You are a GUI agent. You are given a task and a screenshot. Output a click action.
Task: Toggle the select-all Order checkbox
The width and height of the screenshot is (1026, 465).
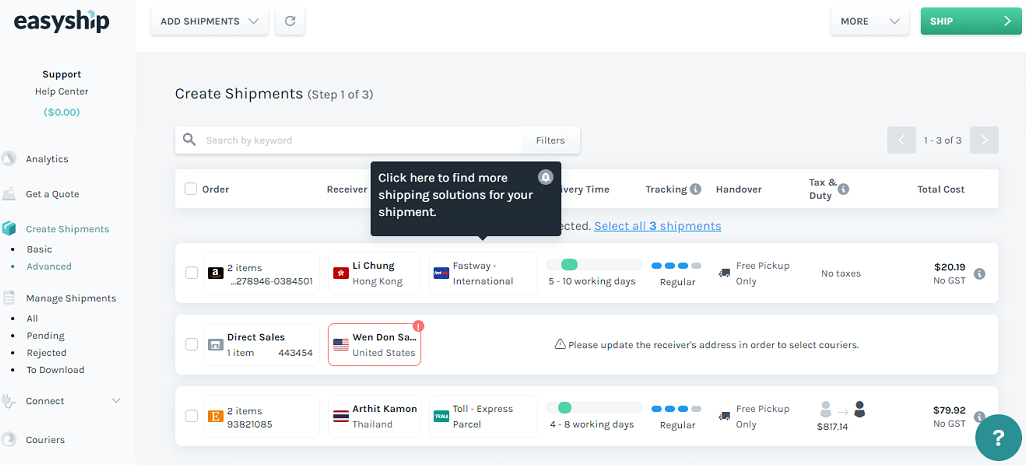tap(190, 189)
